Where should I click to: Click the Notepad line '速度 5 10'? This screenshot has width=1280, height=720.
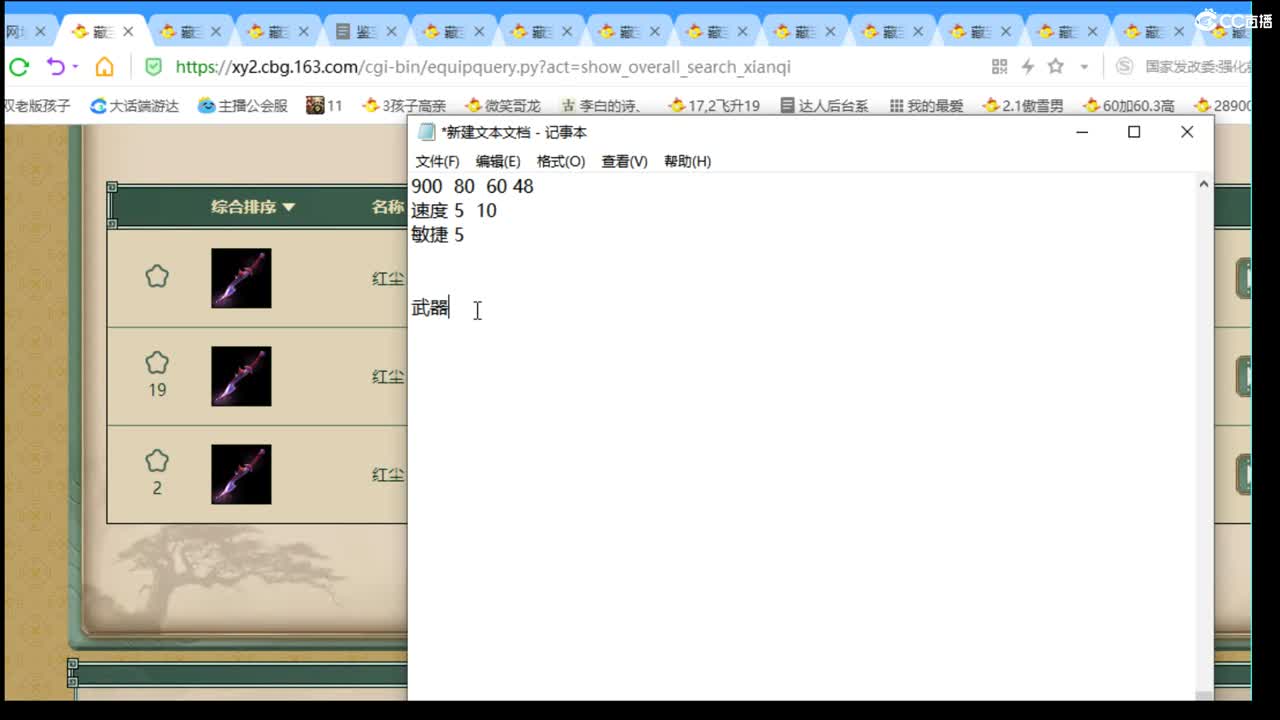tap(454, 211)
